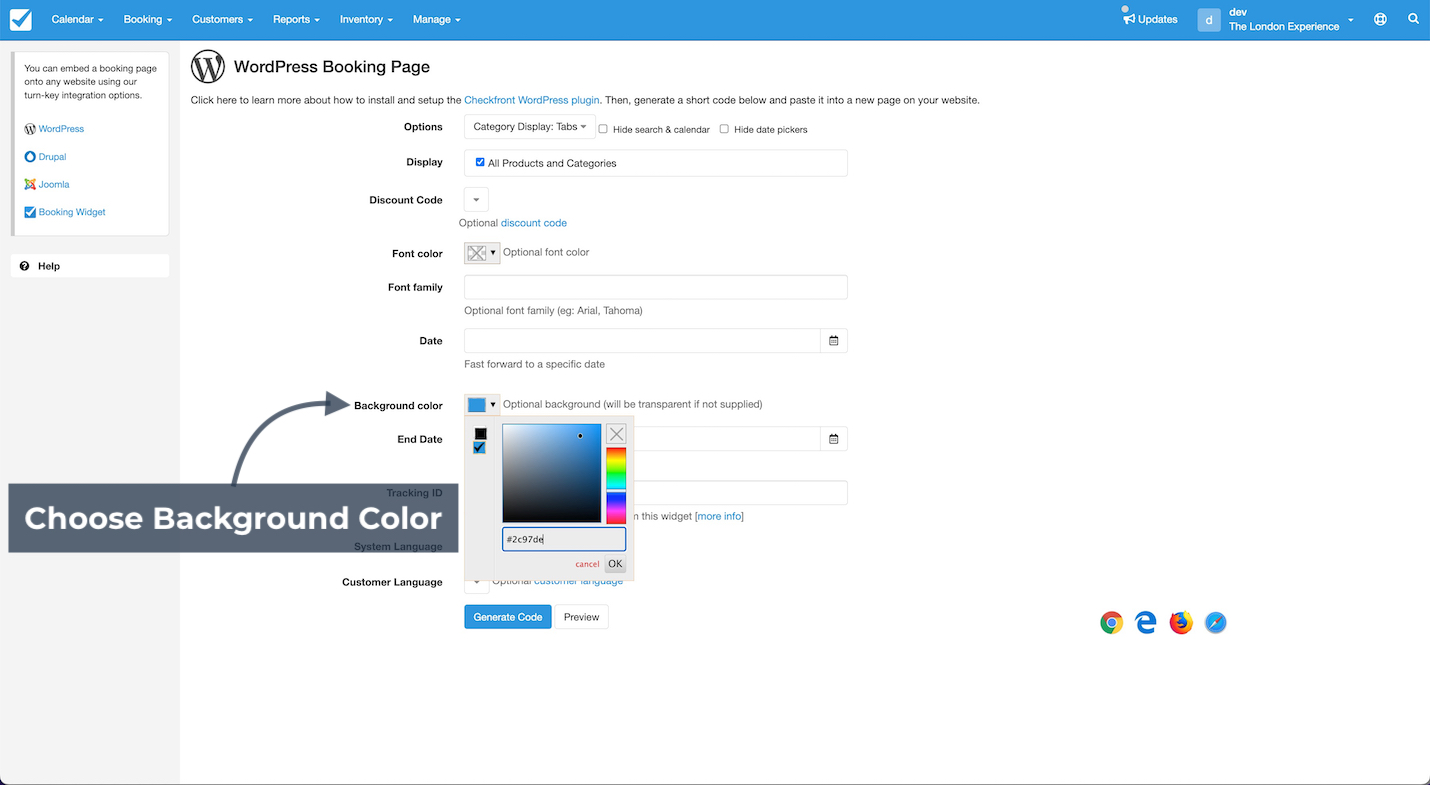Click the End Date calendar icon

[834, 439]
